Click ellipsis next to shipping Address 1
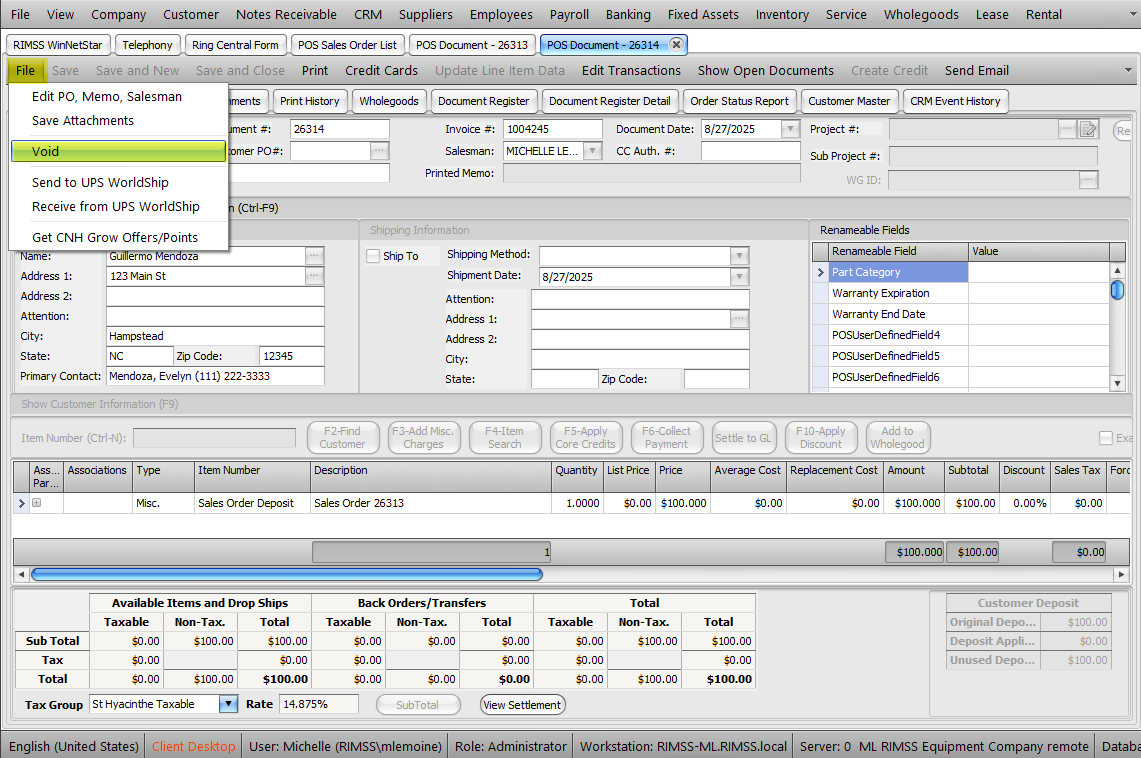The image size is (1141, 758). pyautogui.click(x=739, y=319)
